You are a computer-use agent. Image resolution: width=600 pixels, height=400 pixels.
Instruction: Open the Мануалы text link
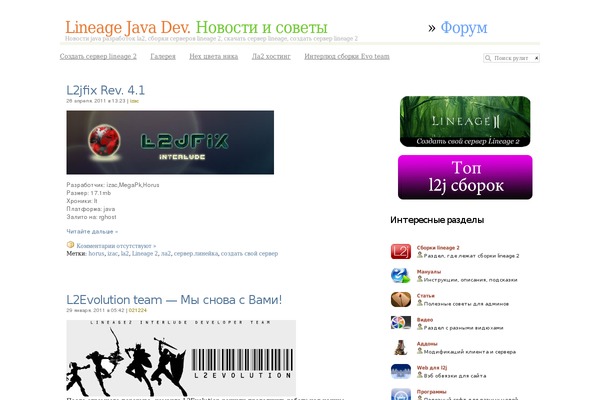429,272
